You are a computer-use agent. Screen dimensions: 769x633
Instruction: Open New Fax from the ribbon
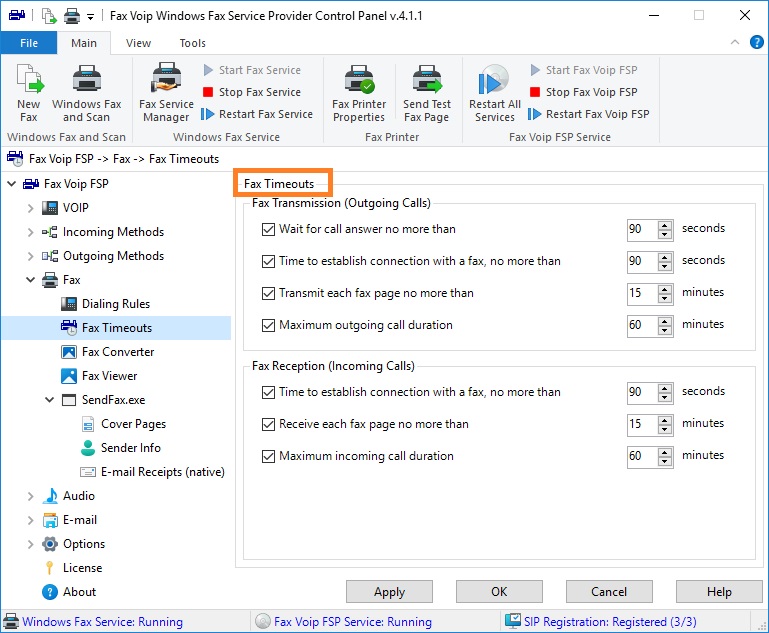pyautogui.click(x=29, y=93)
